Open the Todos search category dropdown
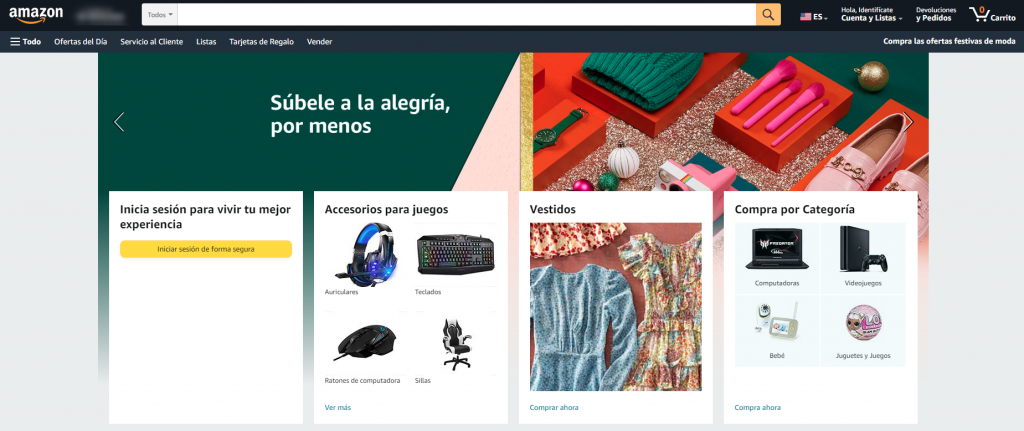The height and width of the screenshot is (431, 1024). pyautogui.click(x=160, y=14)
